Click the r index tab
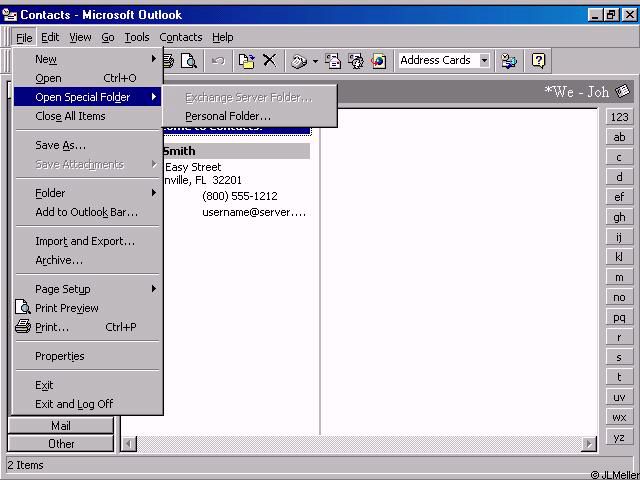Viewport: 640px width, 480px height. click(x=619, y=337)
